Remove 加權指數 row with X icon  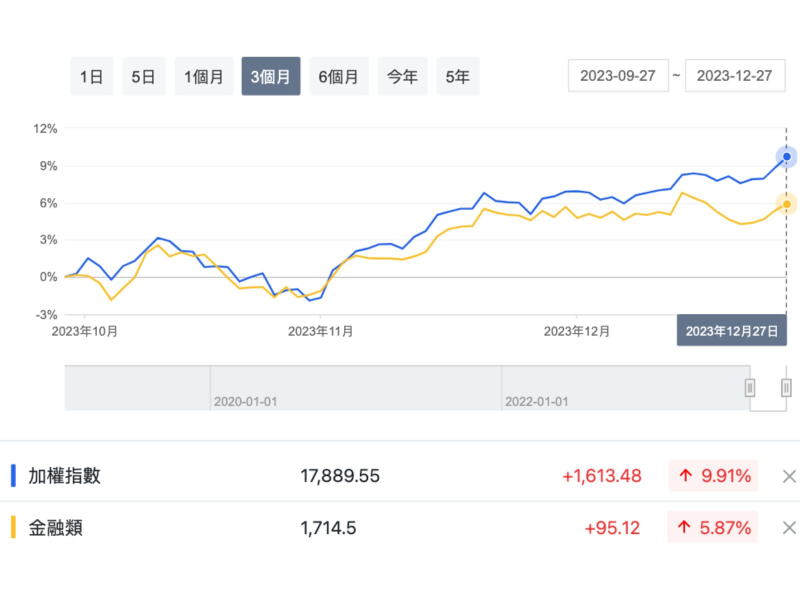tap(789, 476)
